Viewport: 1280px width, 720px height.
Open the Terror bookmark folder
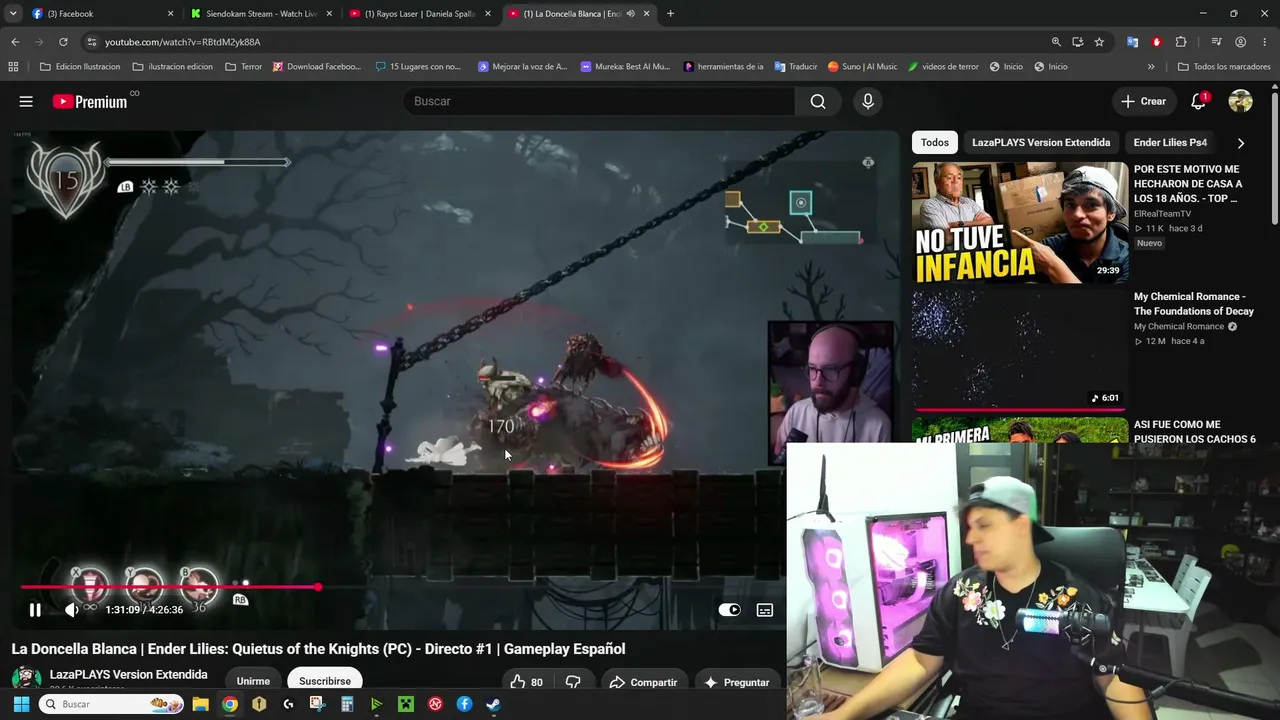[244, 67]
